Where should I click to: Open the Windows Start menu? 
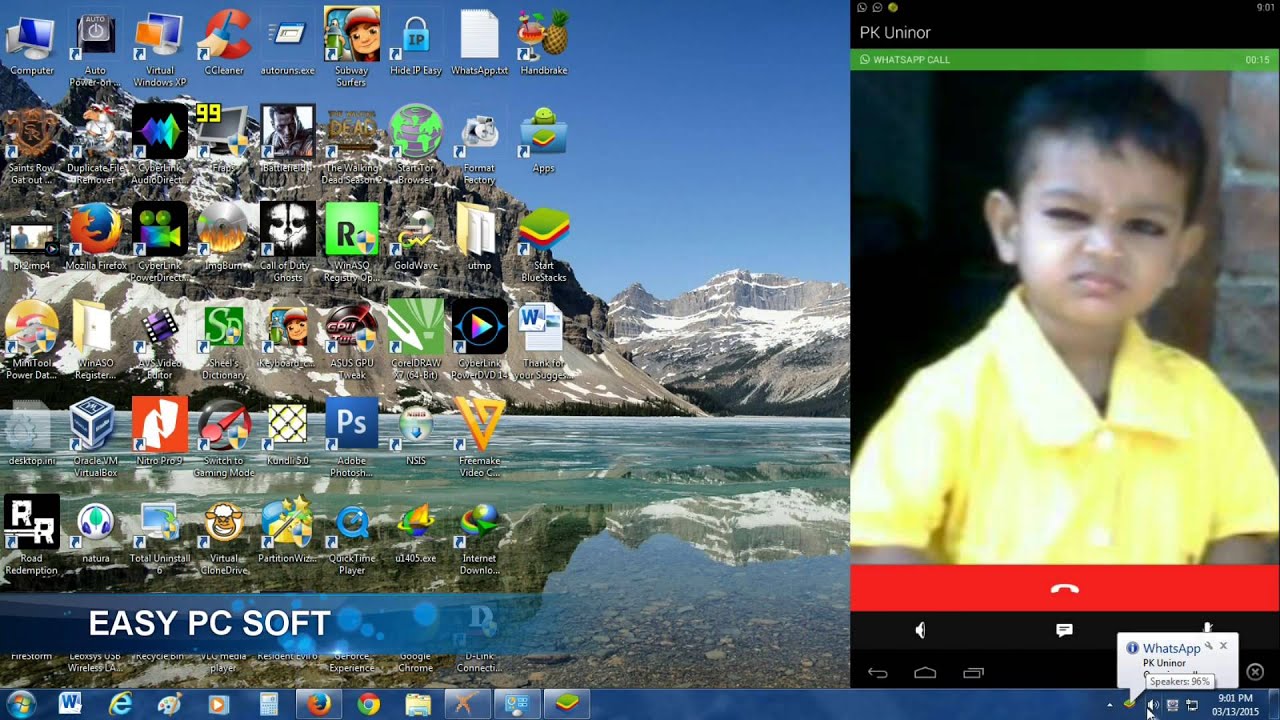pos(20,704)
